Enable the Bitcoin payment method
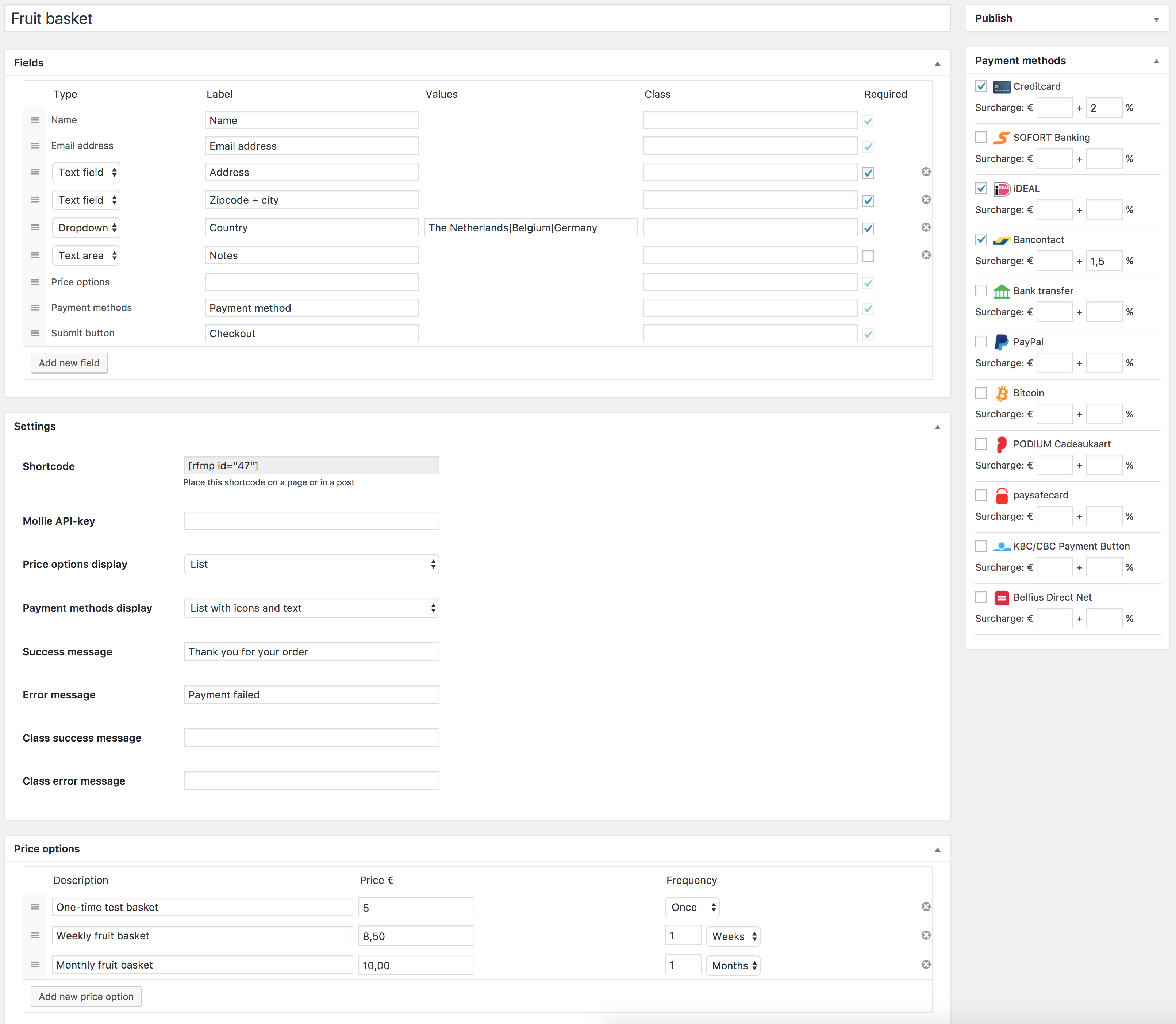The image size is (1176, 1024). coord(981,393)
